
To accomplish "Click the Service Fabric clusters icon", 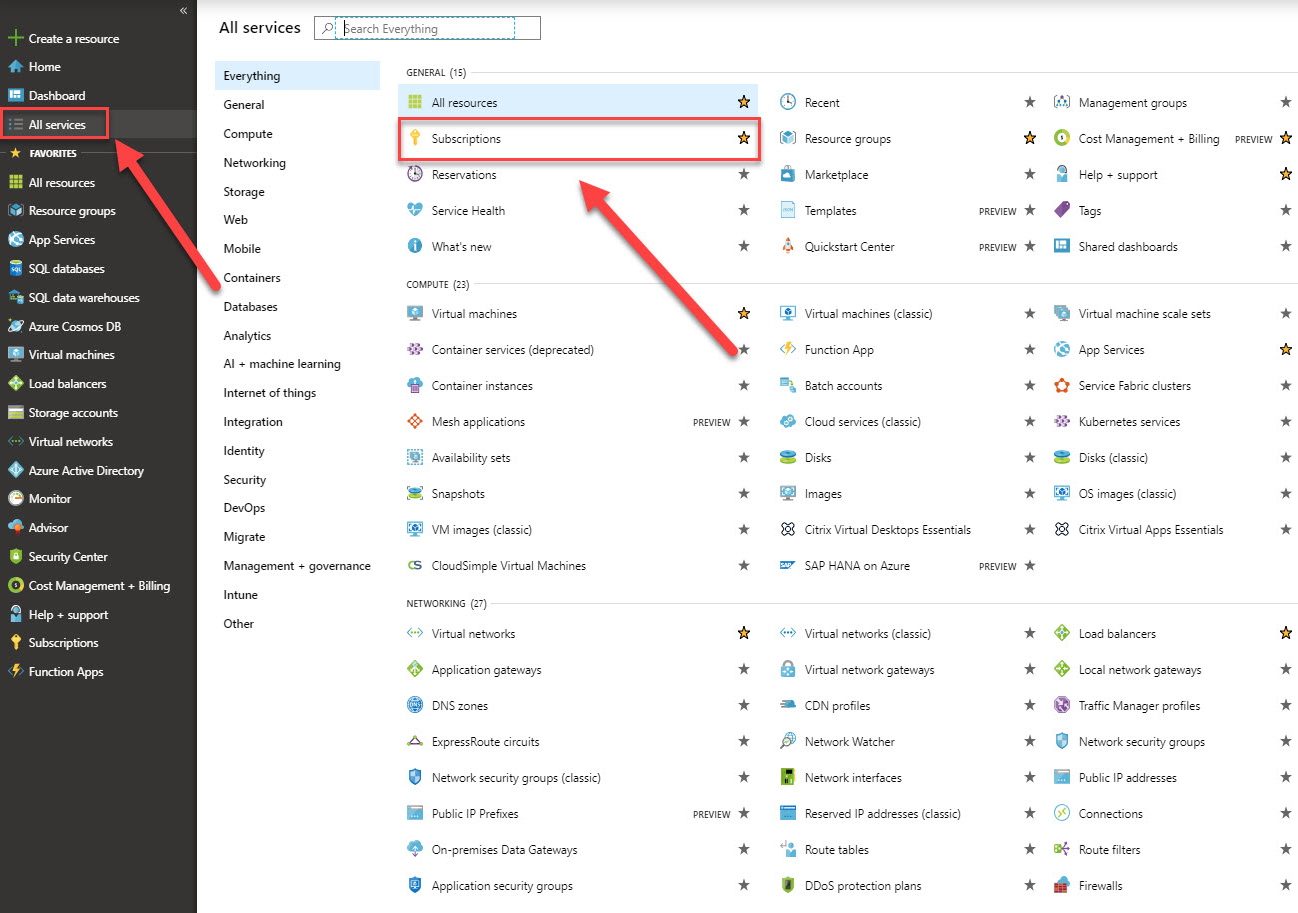I will [x=1062, y=386].
